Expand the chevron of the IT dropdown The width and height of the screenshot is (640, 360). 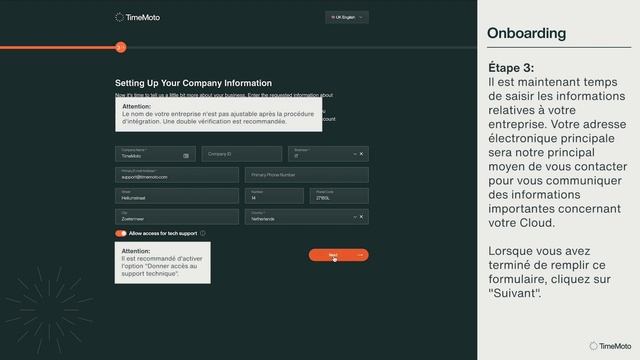point(355,154)
